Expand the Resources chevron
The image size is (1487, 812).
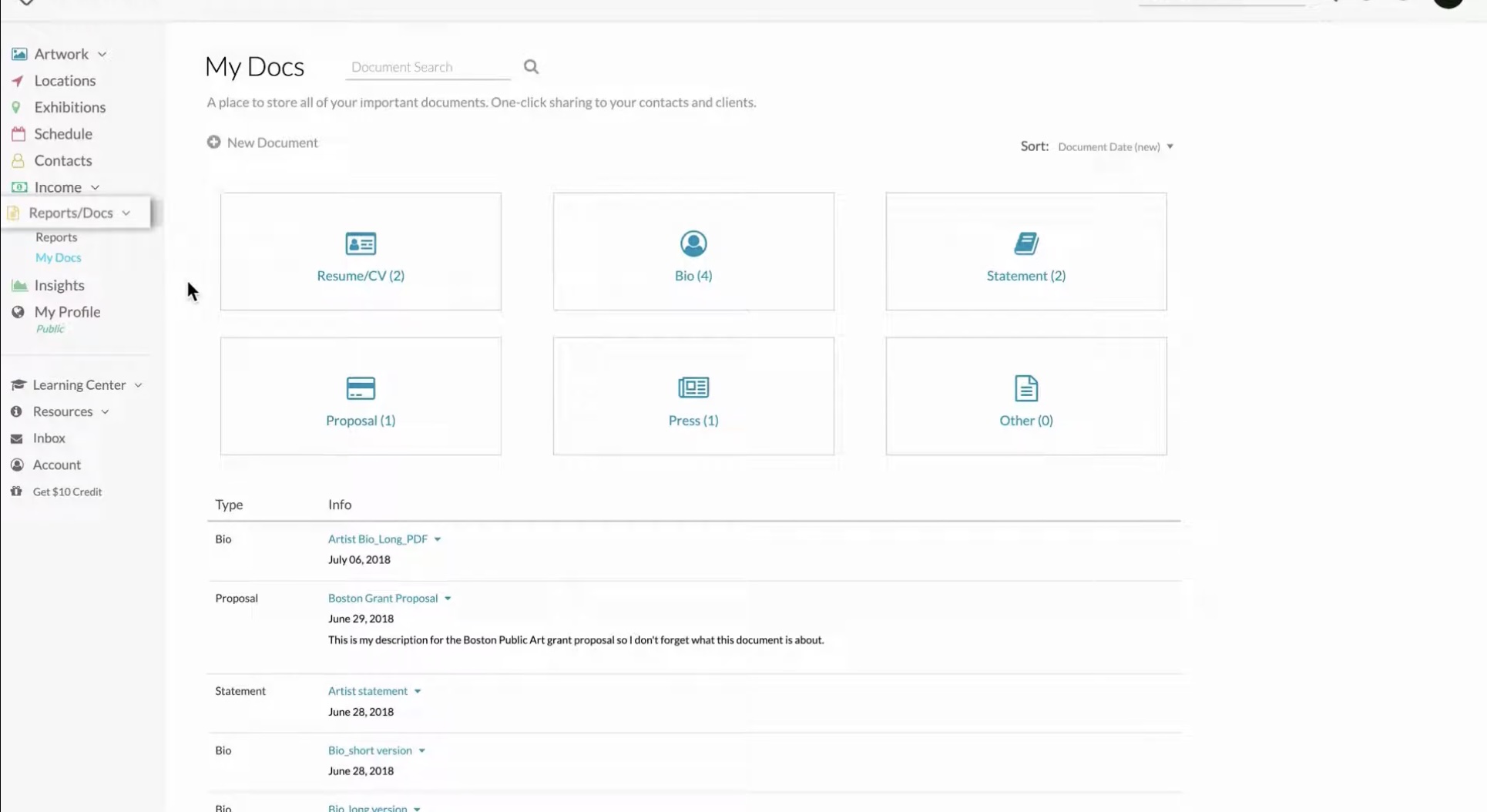point(106,412)
